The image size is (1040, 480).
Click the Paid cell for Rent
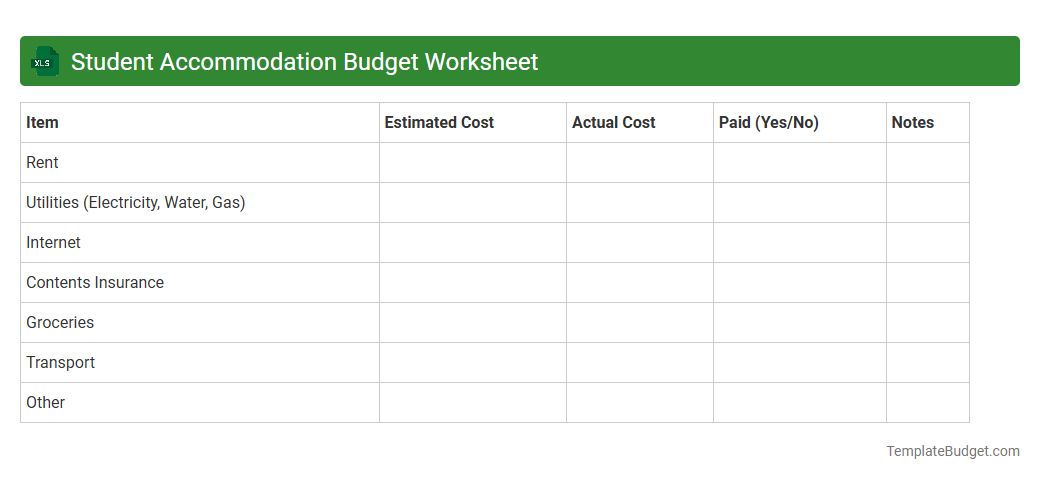pos(800,162)
